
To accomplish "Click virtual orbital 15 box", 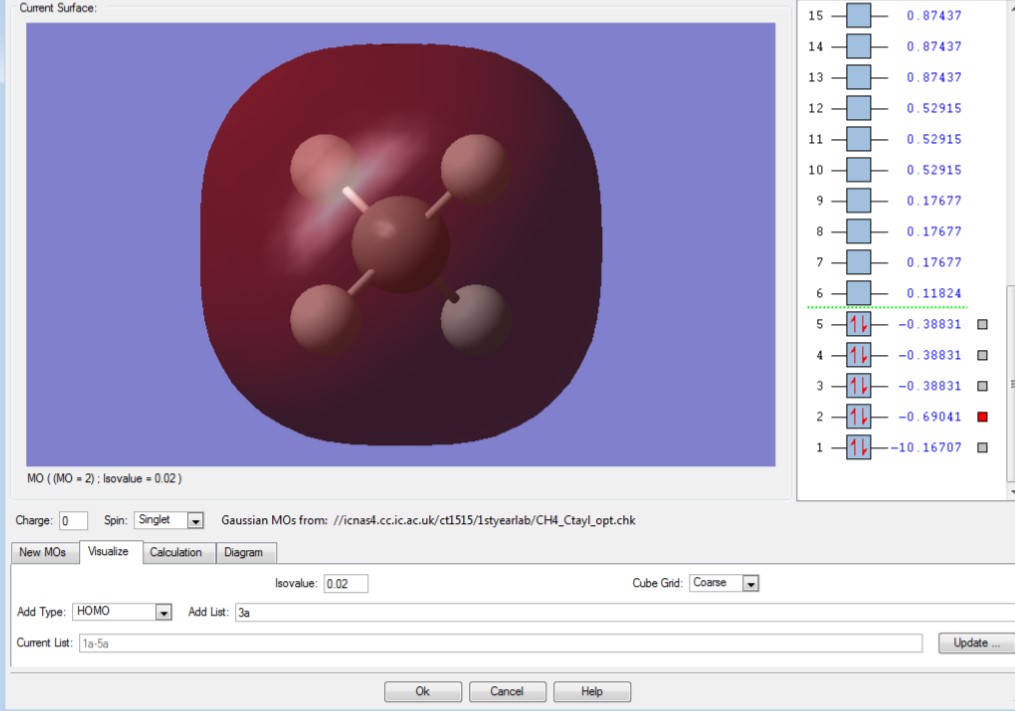I will tap(859, 16).
